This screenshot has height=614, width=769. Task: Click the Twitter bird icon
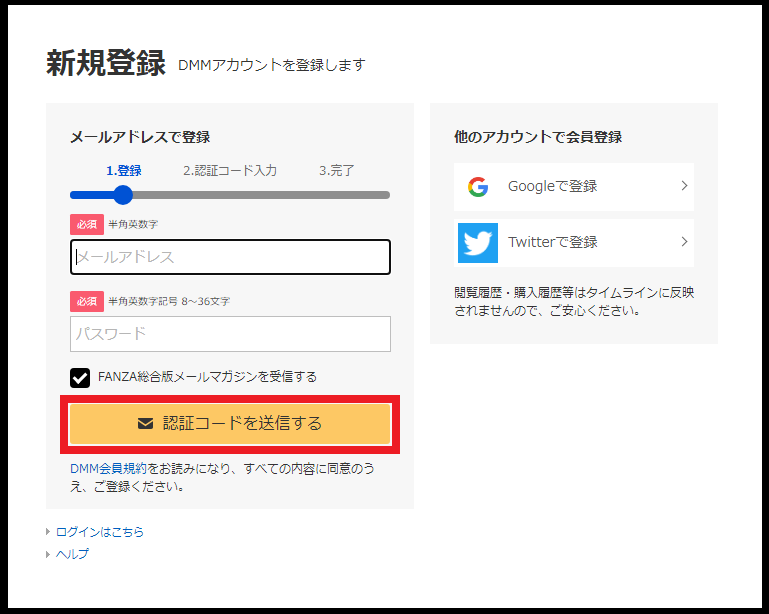coord(477,243)
